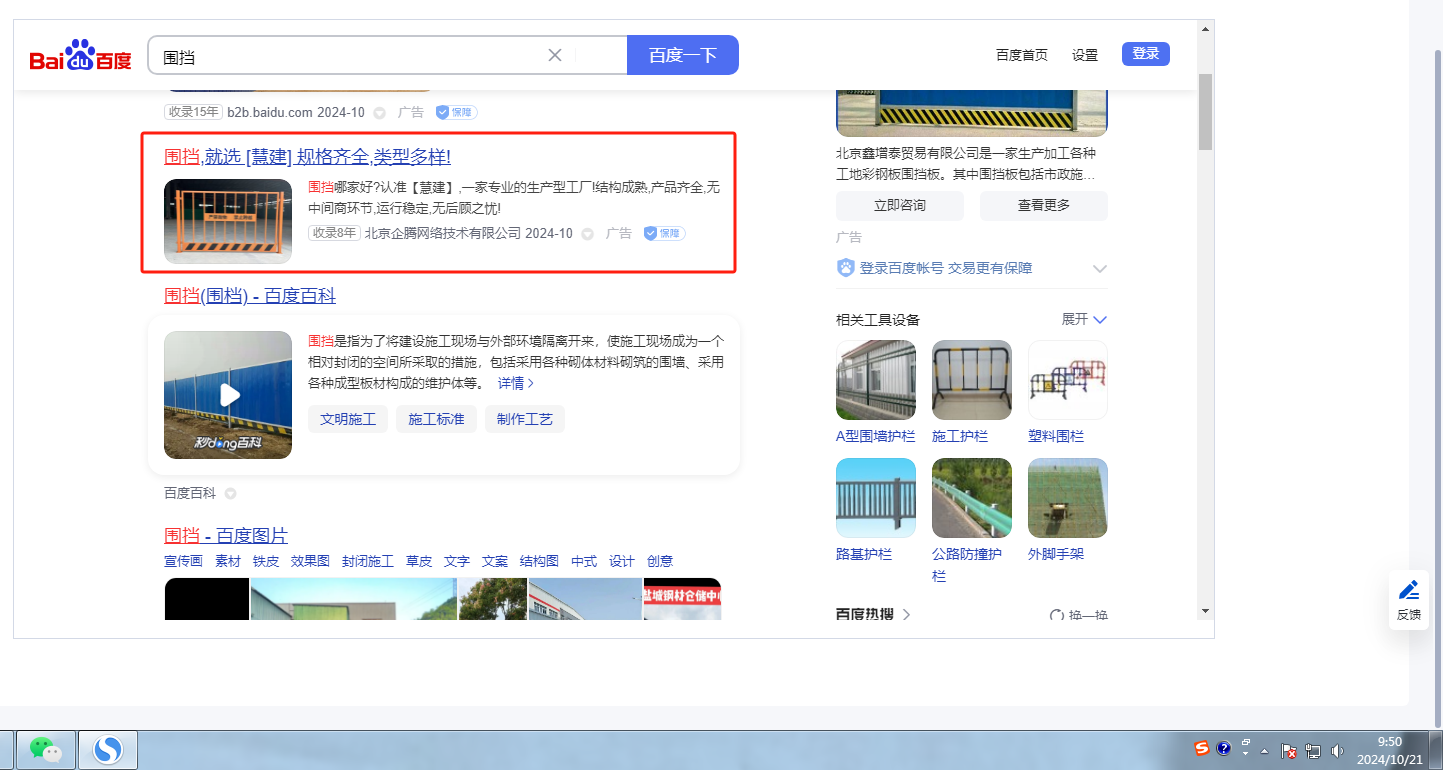Select the 中式 image filter
This screenshot has height=770, width=1443.
[x=584, y=561]
